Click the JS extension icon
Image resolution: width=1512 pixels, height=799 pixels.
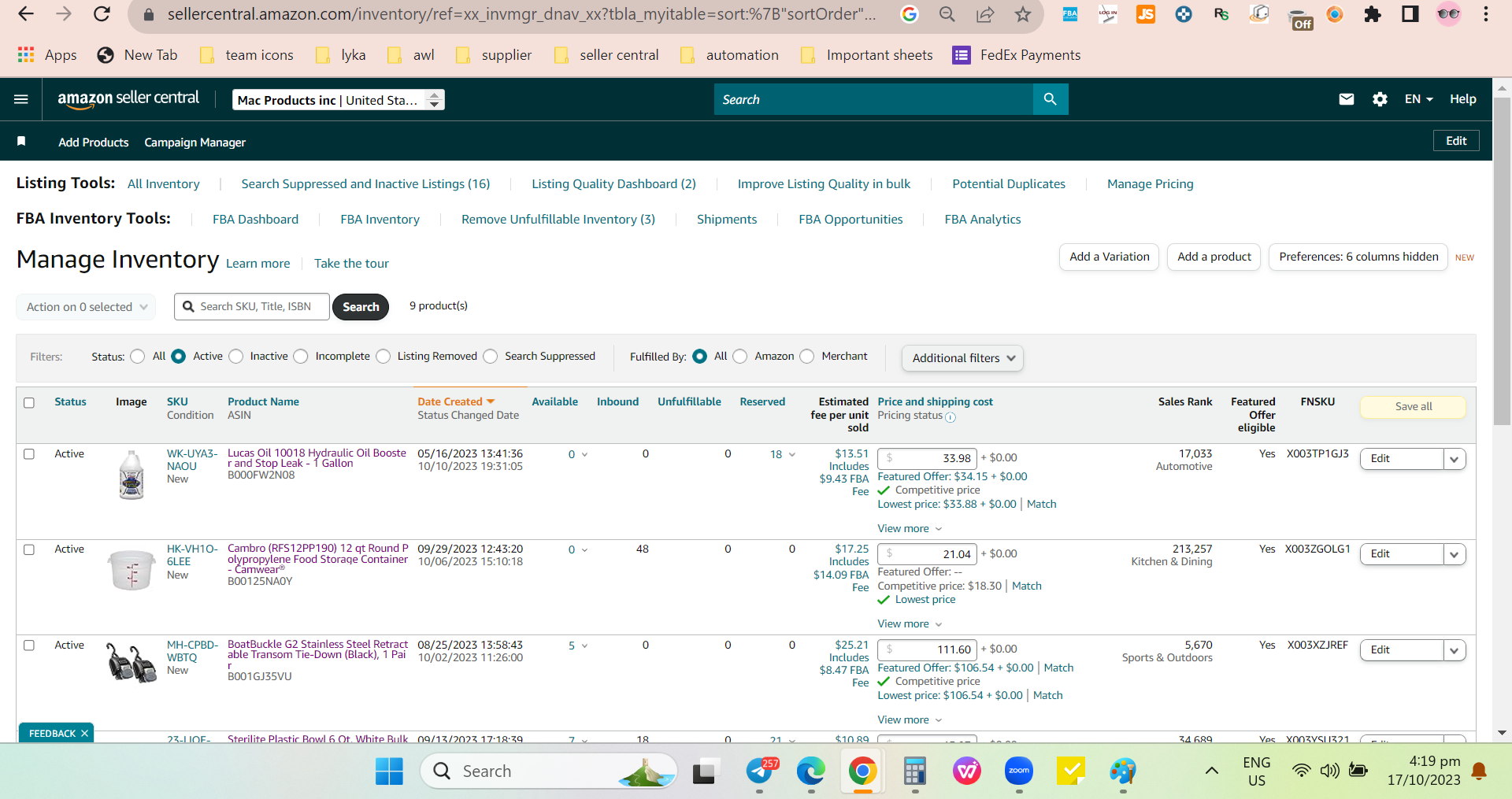1146,14
